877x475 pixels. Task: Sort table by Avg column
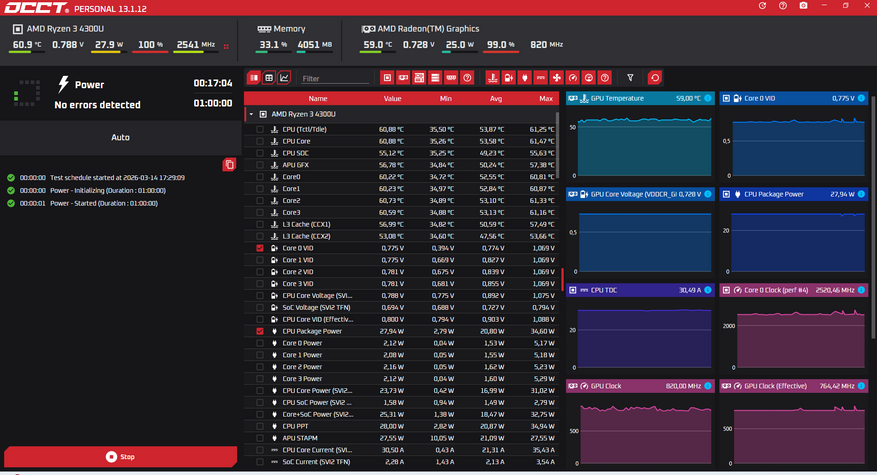[496, 98]
